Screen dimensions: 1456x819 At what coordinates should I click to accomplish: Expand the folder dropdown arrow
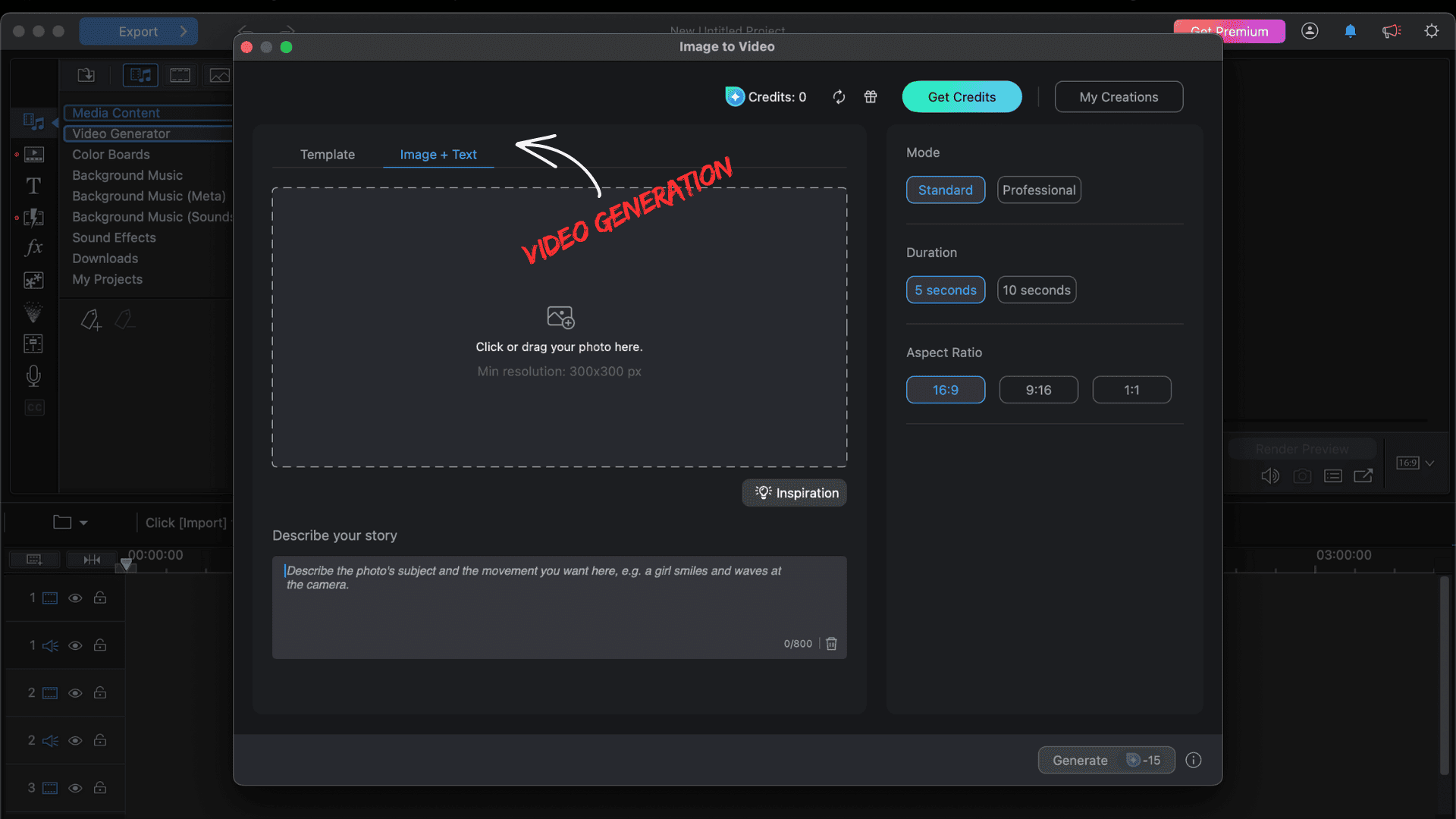(x=83, y=523)
